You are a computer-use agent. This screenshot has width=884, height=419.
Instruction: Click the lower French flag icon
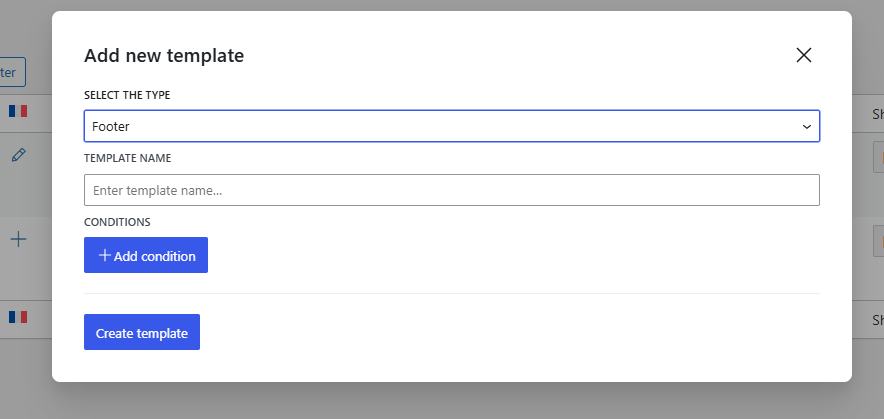coord(18,317)
